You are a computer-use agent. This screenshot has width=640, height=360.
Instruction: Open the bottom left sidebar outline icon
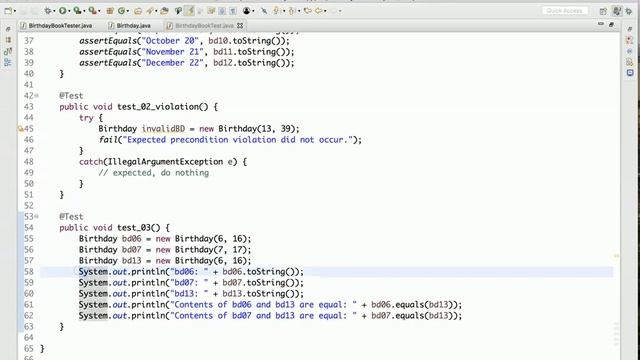(8, 62)
